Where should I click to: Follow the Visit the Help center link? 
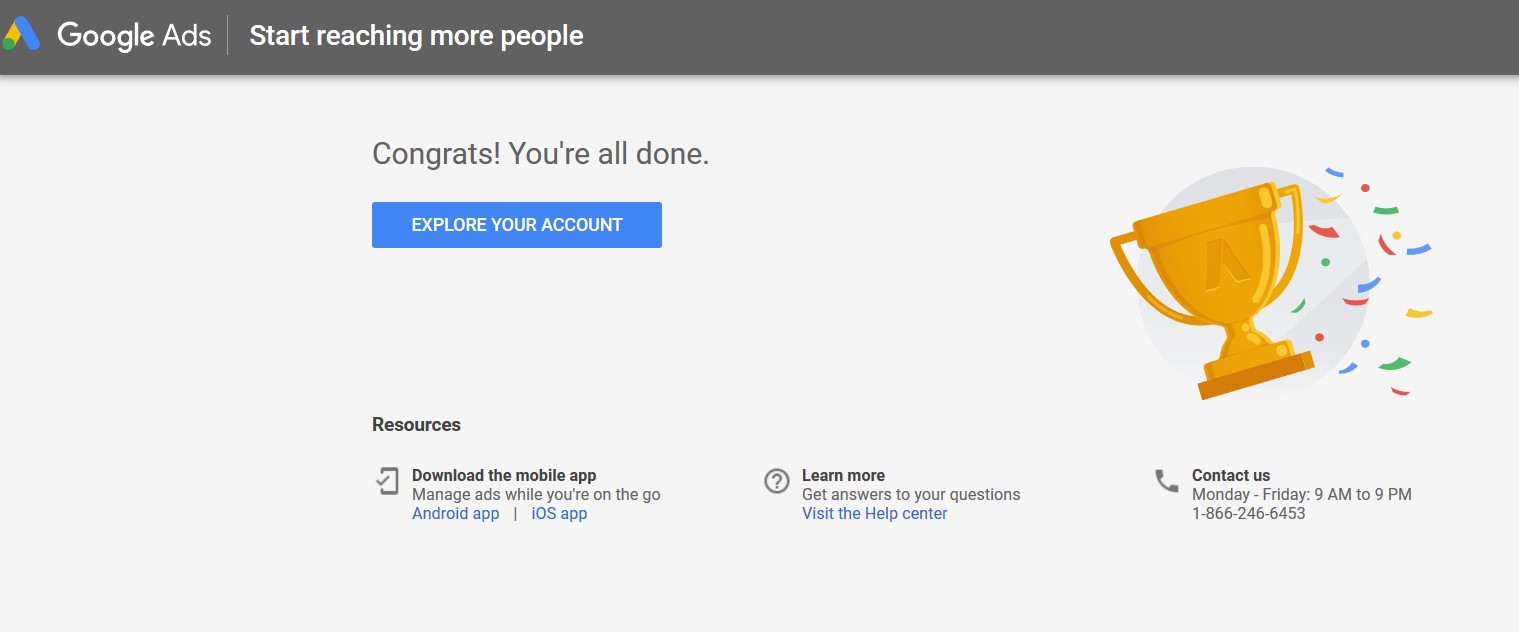click(x=874, y=514)
